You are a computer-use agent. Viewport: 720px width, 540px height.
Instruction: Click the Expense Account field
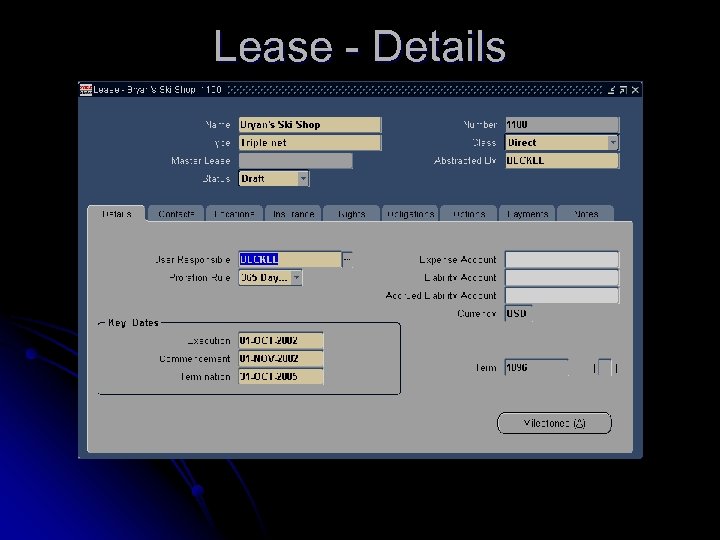(x=562, y=259)
